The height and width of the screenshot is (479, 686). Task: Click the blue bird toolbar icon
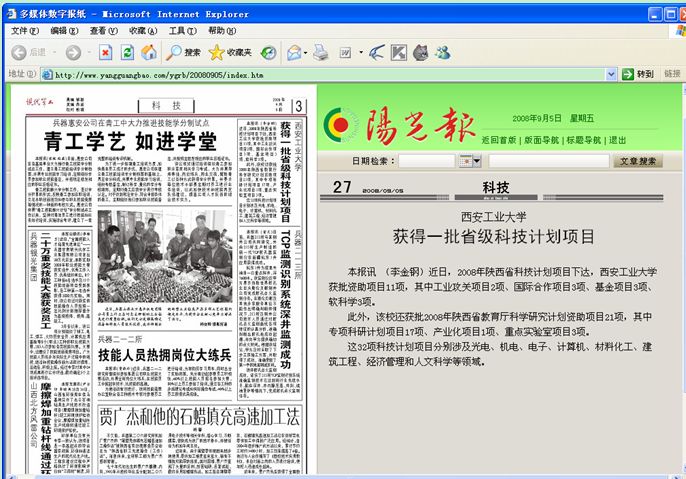(377, 53)
